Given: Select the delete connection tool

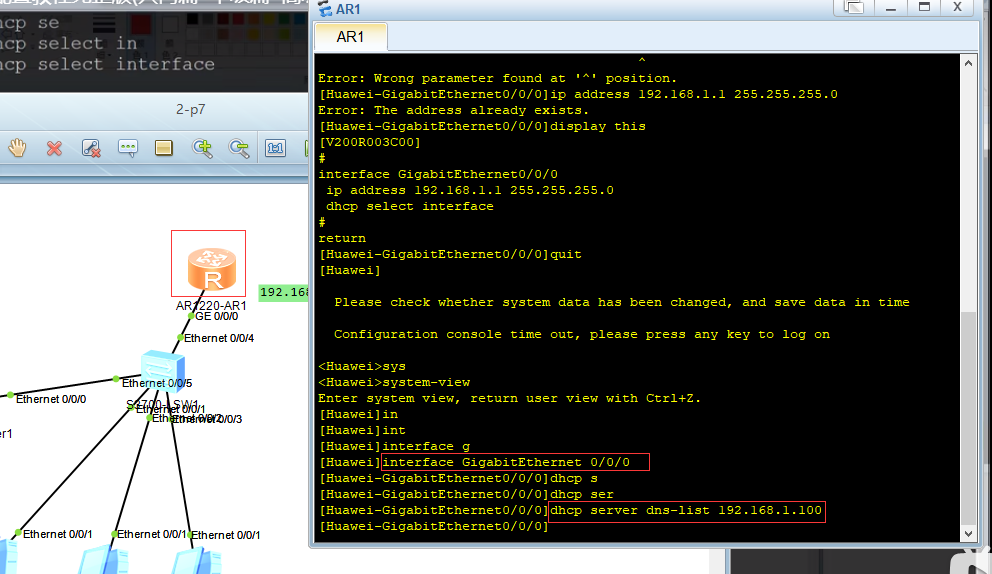Looking at the screenshot, I should [91, 148].
